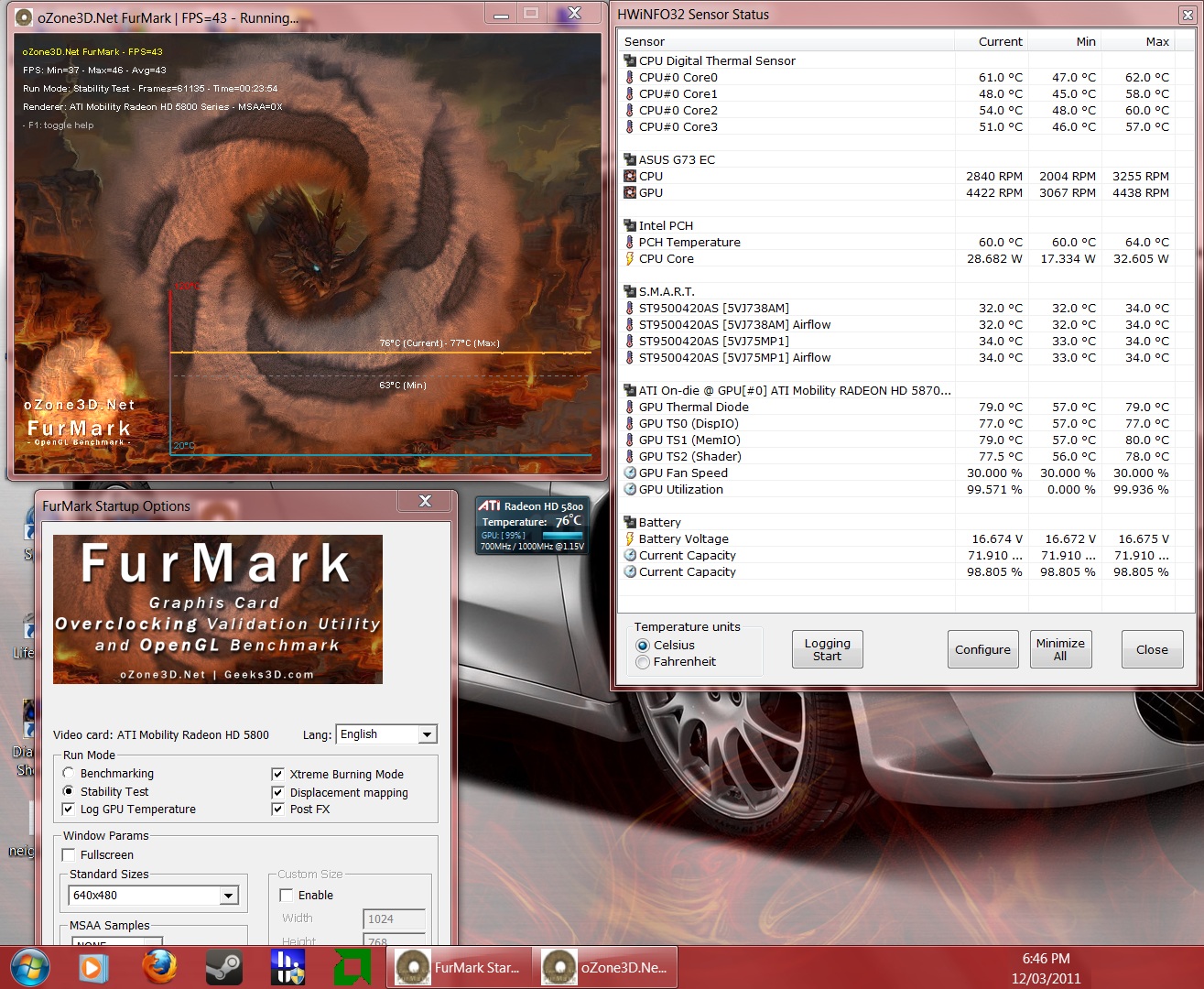Click the custom Width input field
Viewport: 1204px width, 989px height.
[395, 918]
